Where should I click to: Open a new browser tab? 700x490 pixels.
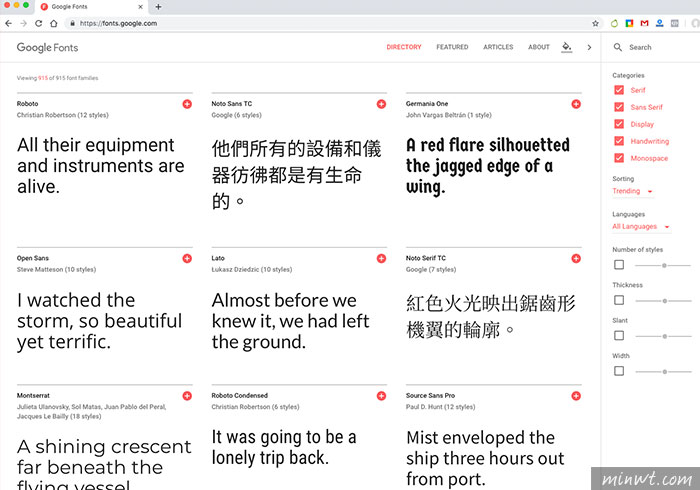tap(158, 7)
